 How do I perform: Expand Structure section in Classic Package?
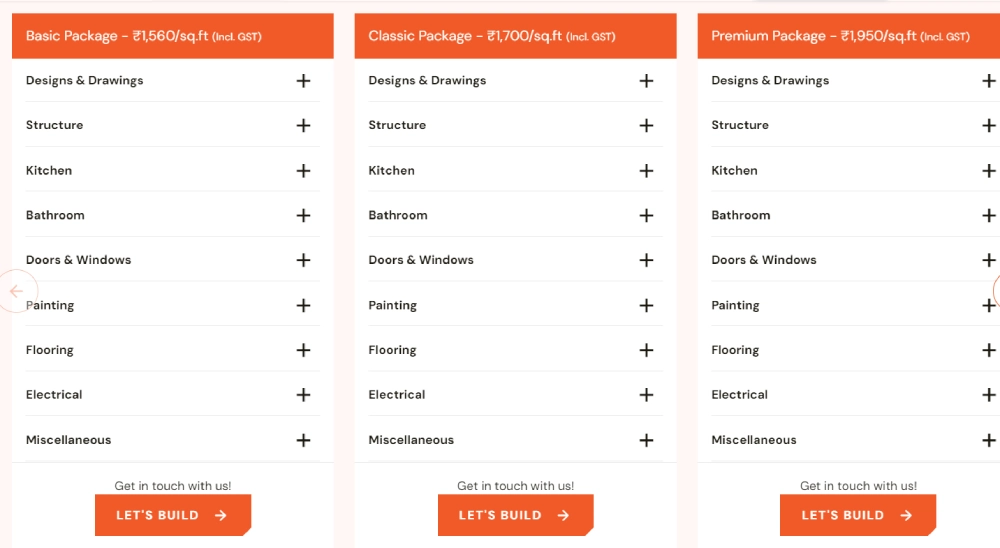[x=646, y=126]
